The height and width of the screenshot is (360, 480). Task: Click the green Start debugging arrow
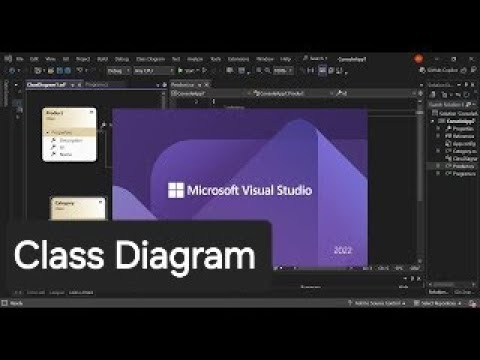[180, 70]
